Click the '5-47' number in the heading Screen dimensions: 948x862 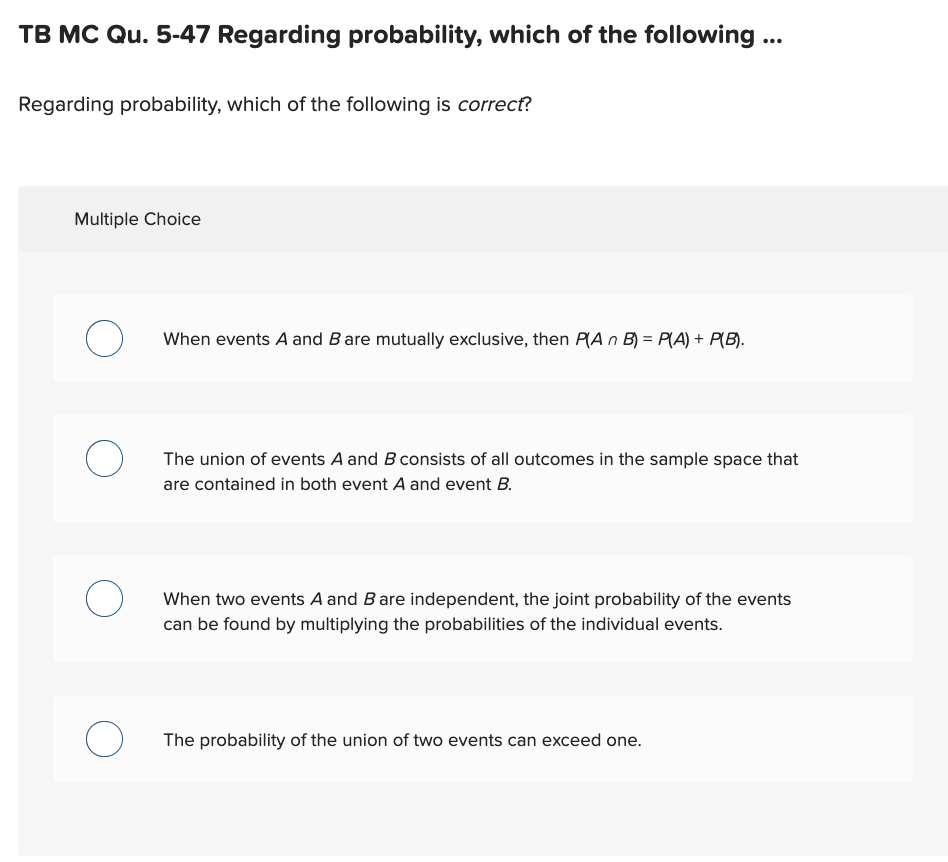pyautogui.click(x=183, y=34)
